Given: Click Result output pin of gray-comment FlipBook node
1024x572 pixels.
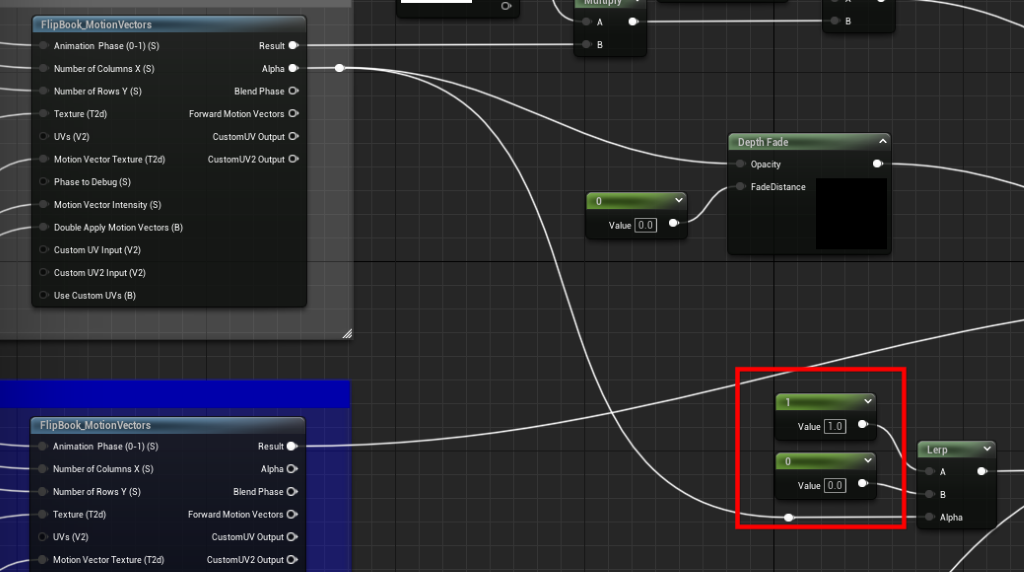Looking at the screenshot, I should point(293,45).
